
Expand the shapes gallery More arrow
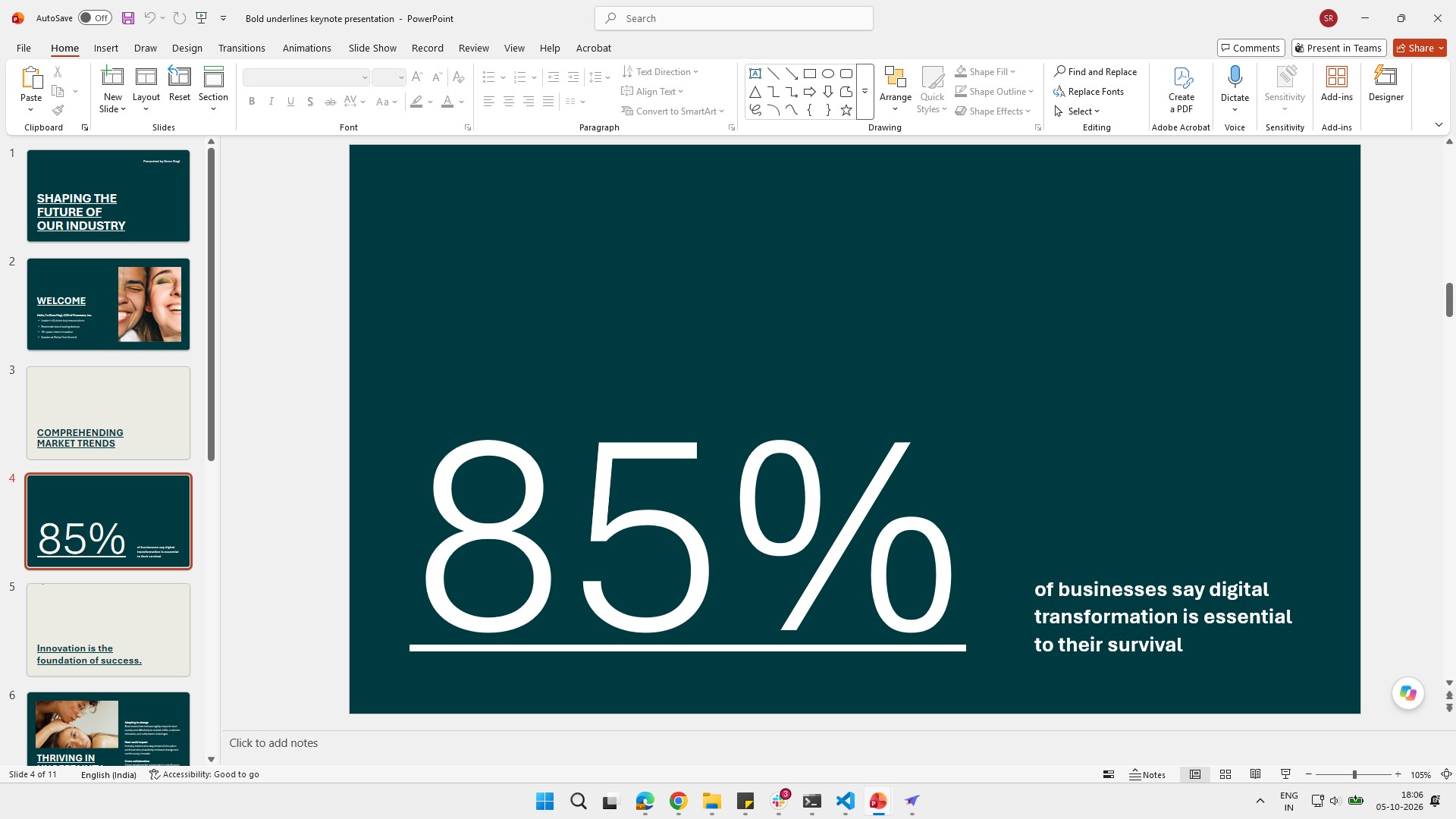pos(865,92)
